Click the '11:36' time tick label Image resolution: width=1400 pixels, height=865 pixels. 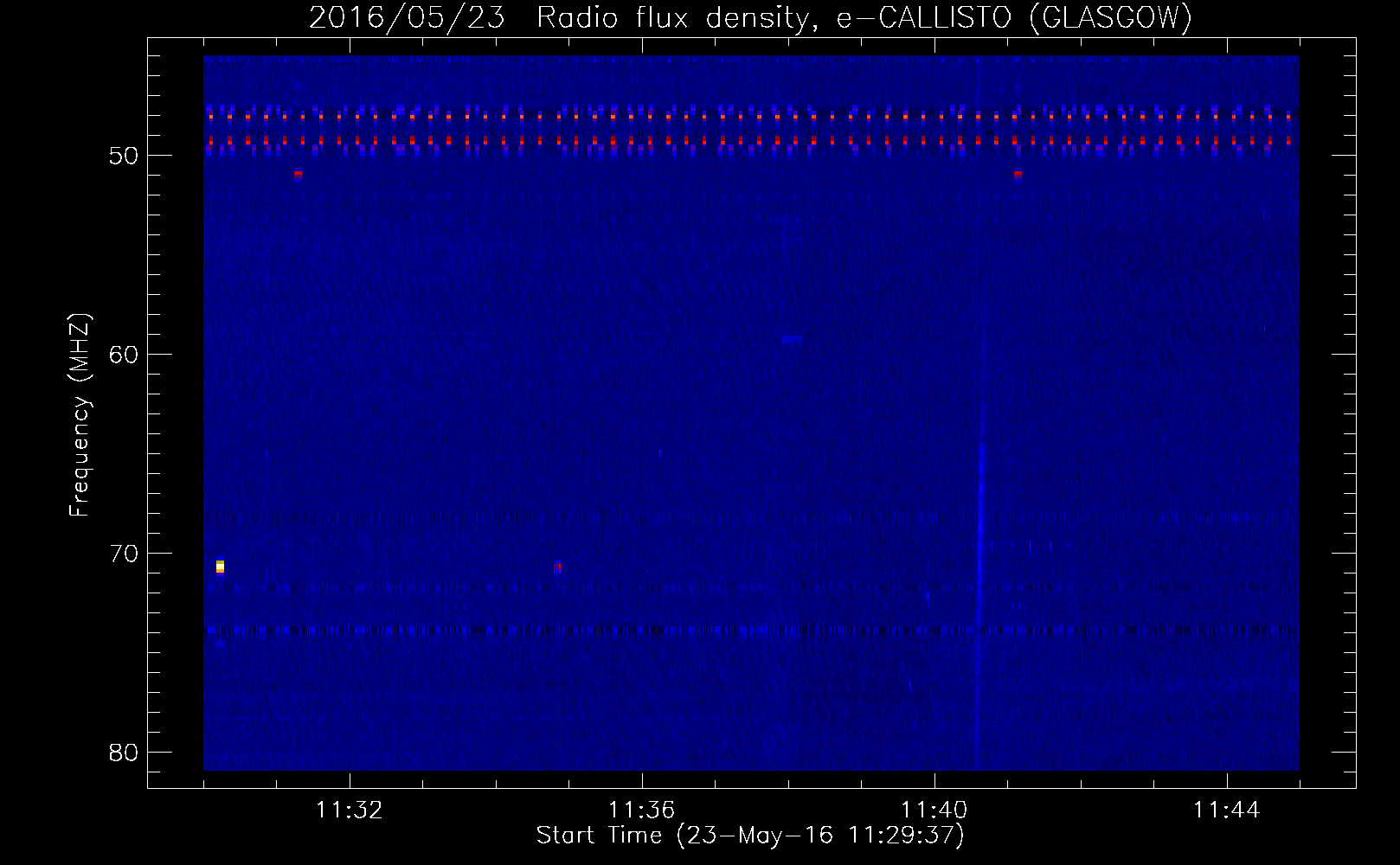(641, 811)
